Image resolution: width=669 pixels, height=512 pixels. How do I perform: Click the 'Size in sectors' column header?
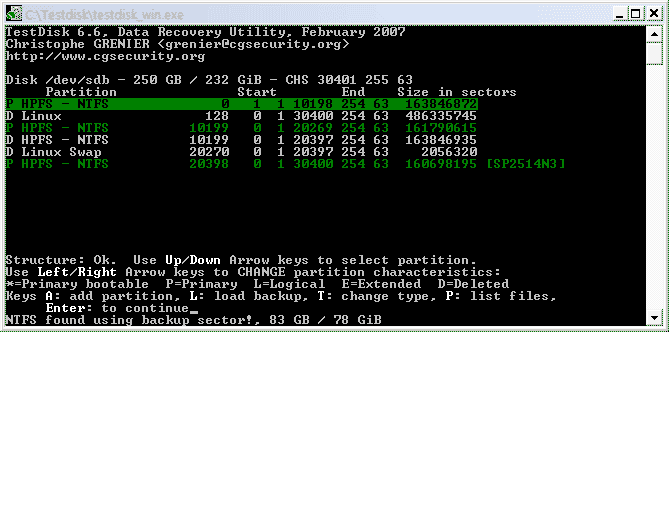(x=457, y=92)
